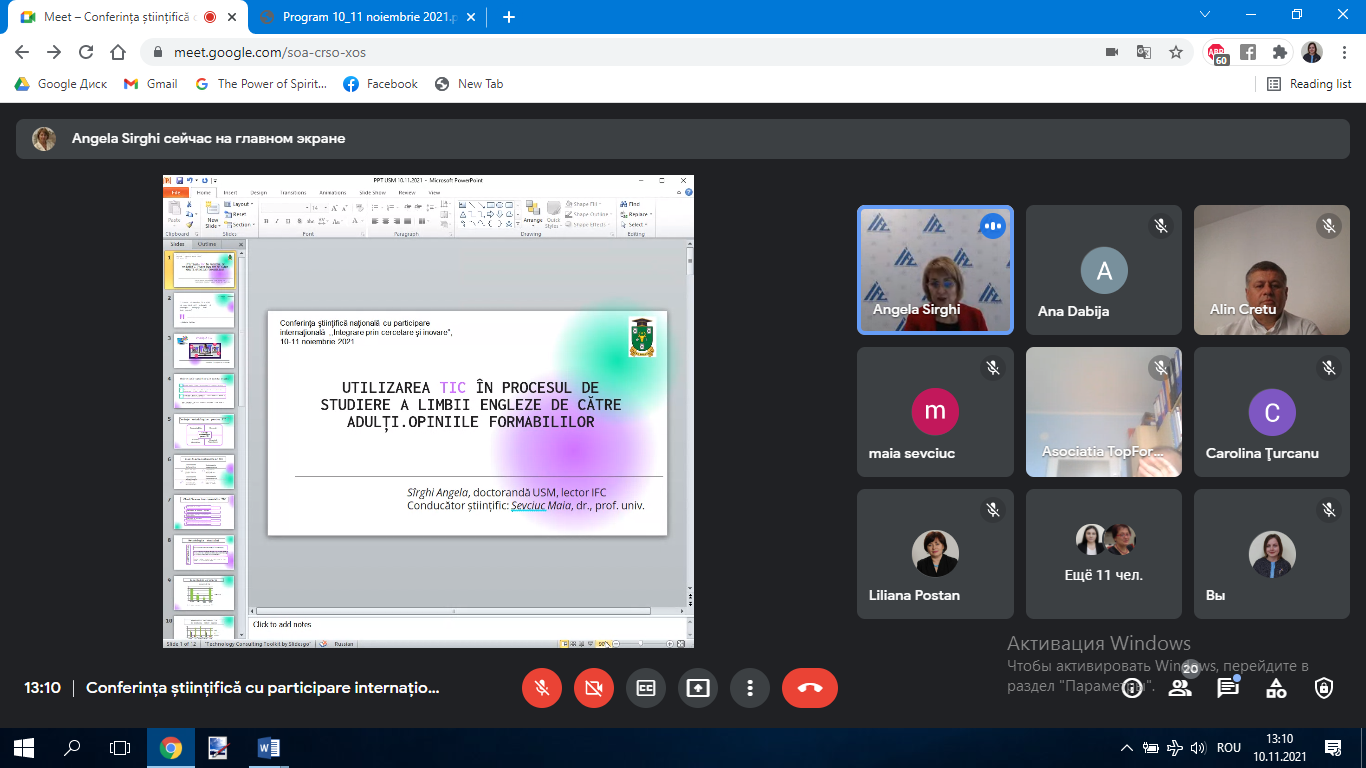Expand the hidden system tray icons
Screen dimensions: 1366x768
[x=1127, y=748]
